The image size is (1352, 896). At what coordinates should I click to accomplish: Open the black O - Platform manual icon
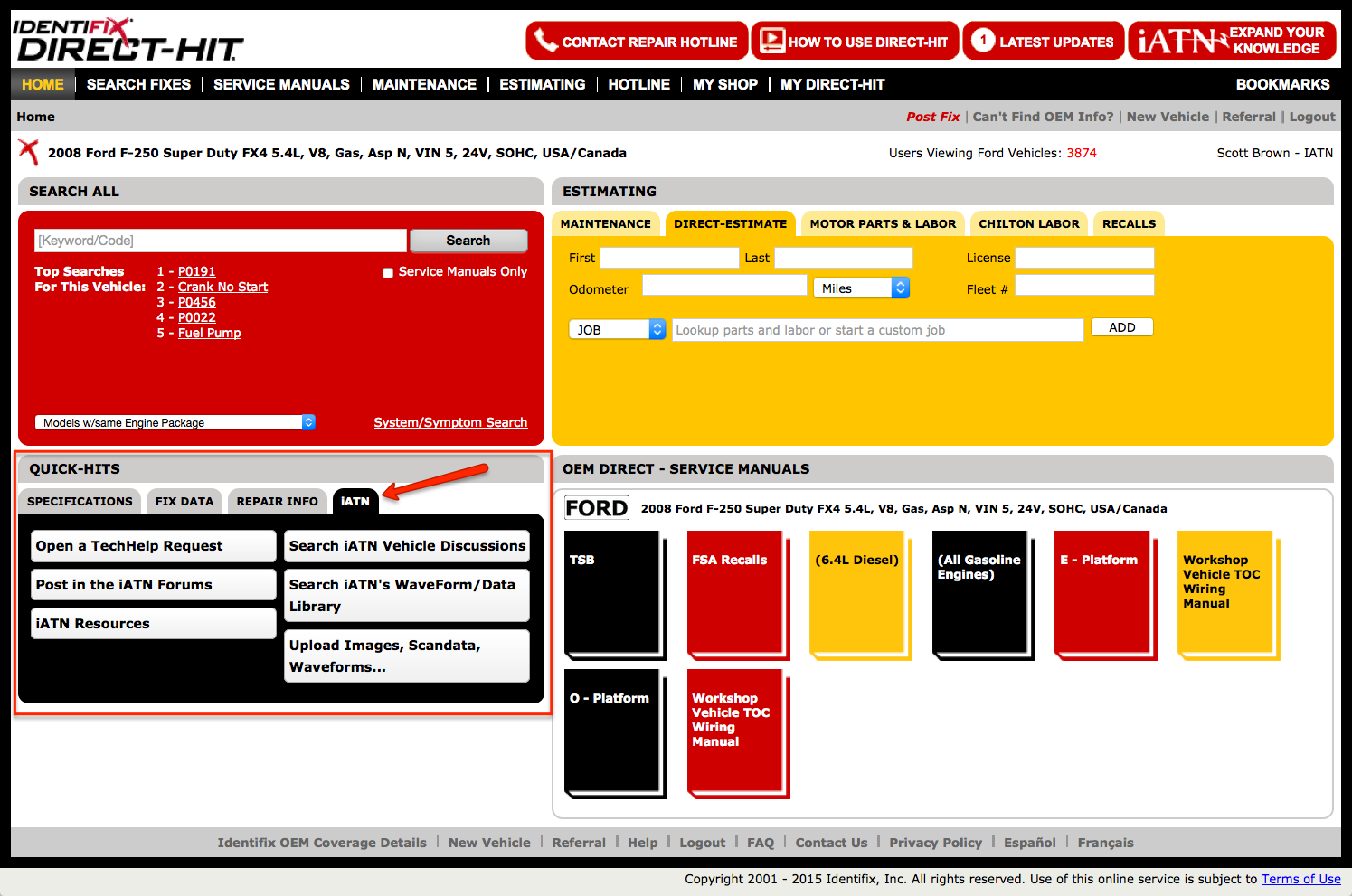click(612, 731)
